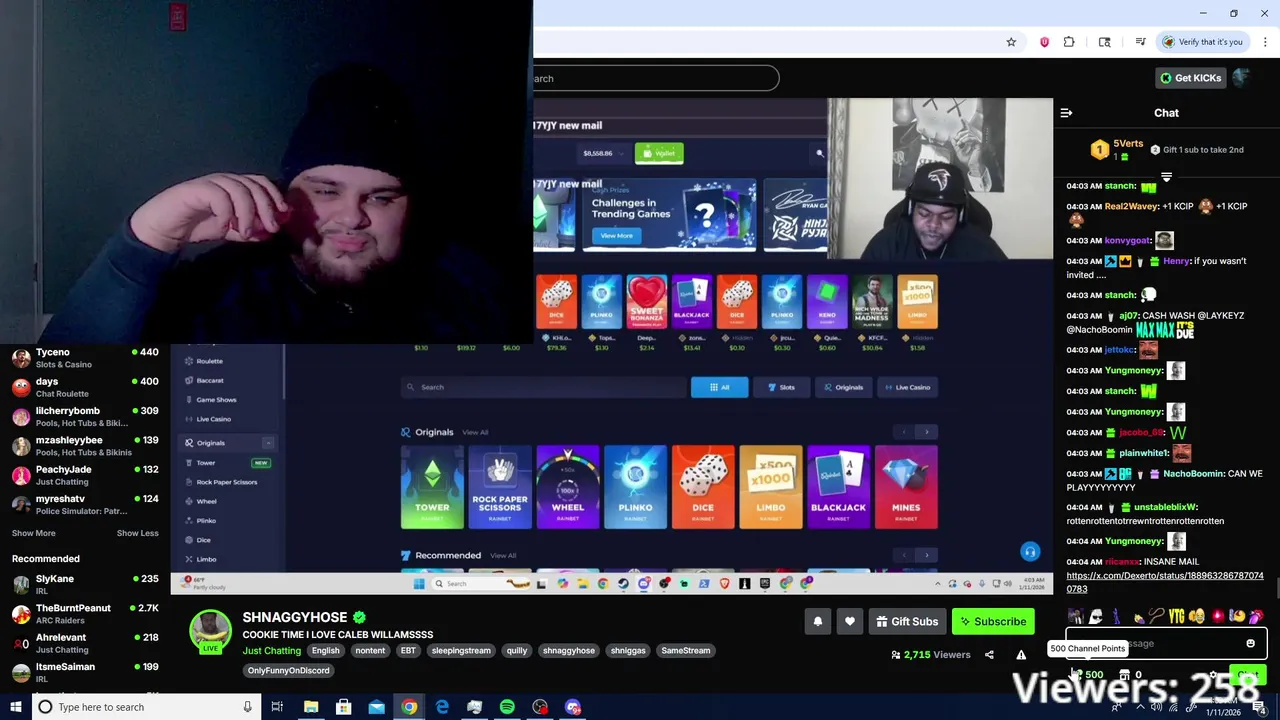Click View All next to Recommended heading
Viewport: 1280px width, 720px height.
pos(503,556)
